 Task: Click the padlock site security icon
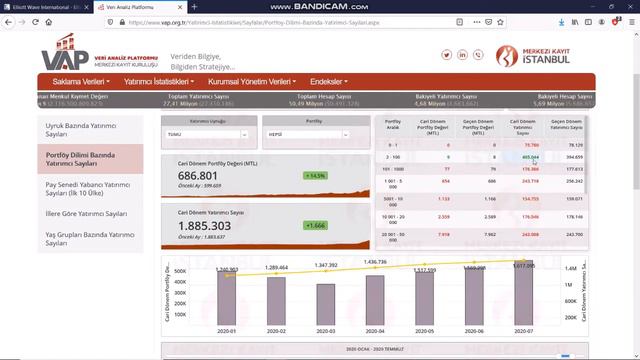[x=122, y=22]
